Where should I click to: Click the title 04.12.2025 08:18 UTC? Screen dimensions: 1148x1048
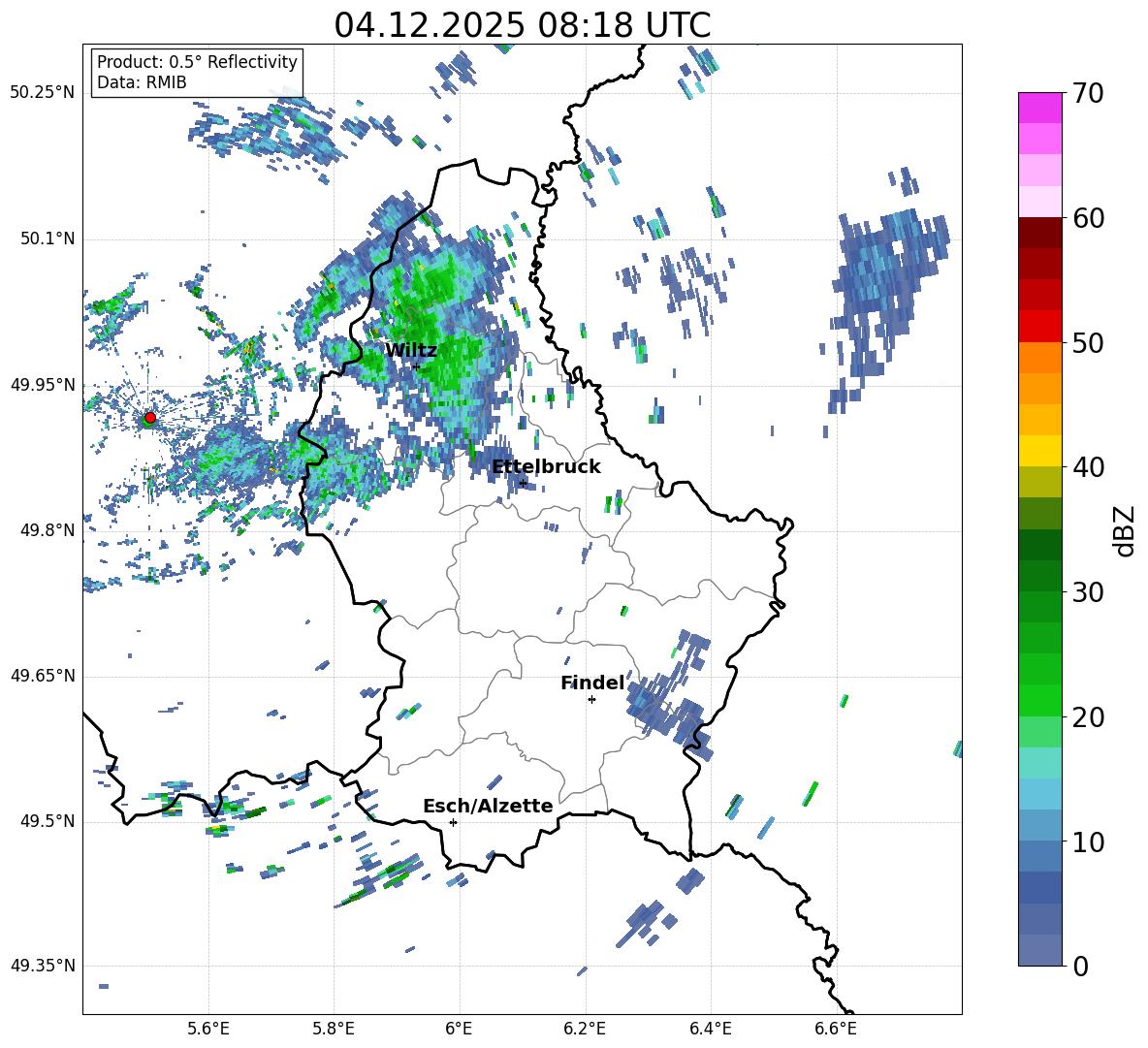click(522, 25)
